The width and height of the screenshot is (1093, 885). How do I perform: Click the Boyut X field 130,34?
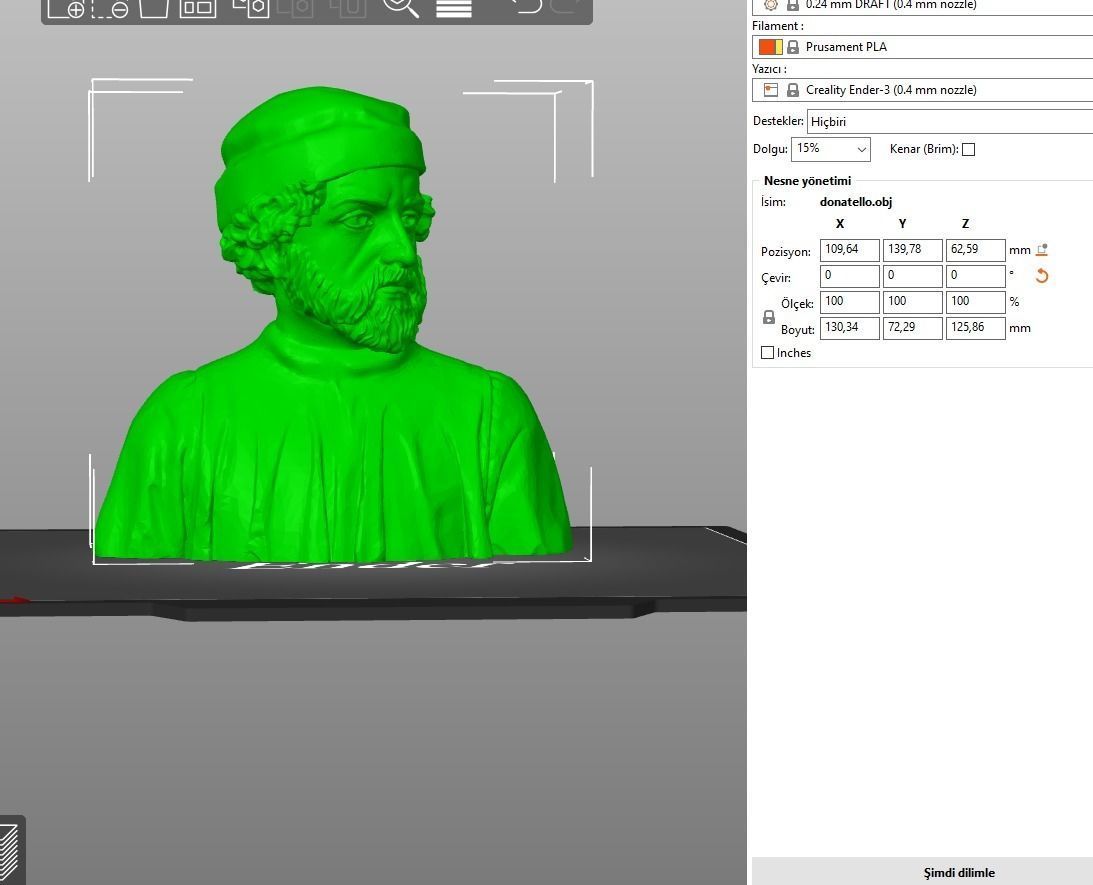pyautogui.click(x=850, y=328)
